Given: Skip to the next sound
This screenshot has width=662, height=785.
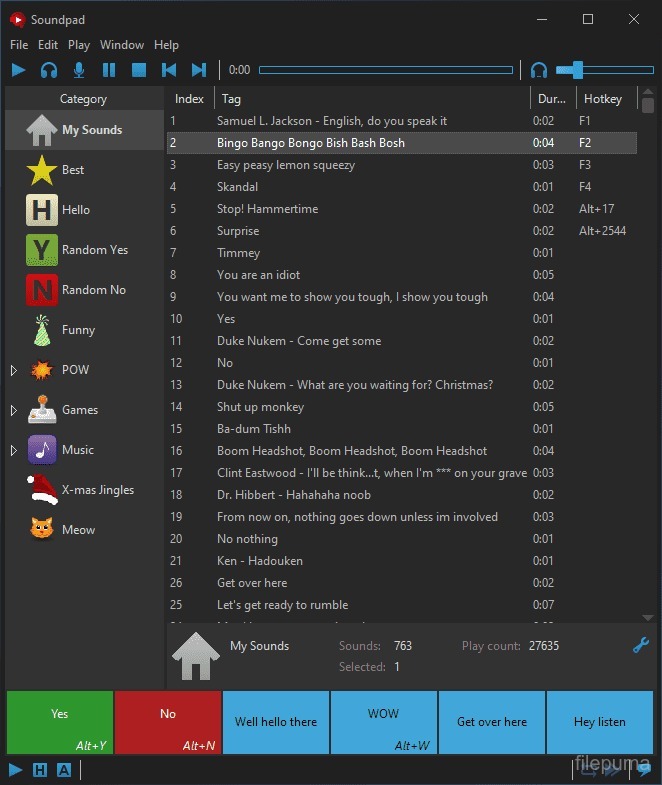Looking at the screenshot, I should click(x=199, y=70).
